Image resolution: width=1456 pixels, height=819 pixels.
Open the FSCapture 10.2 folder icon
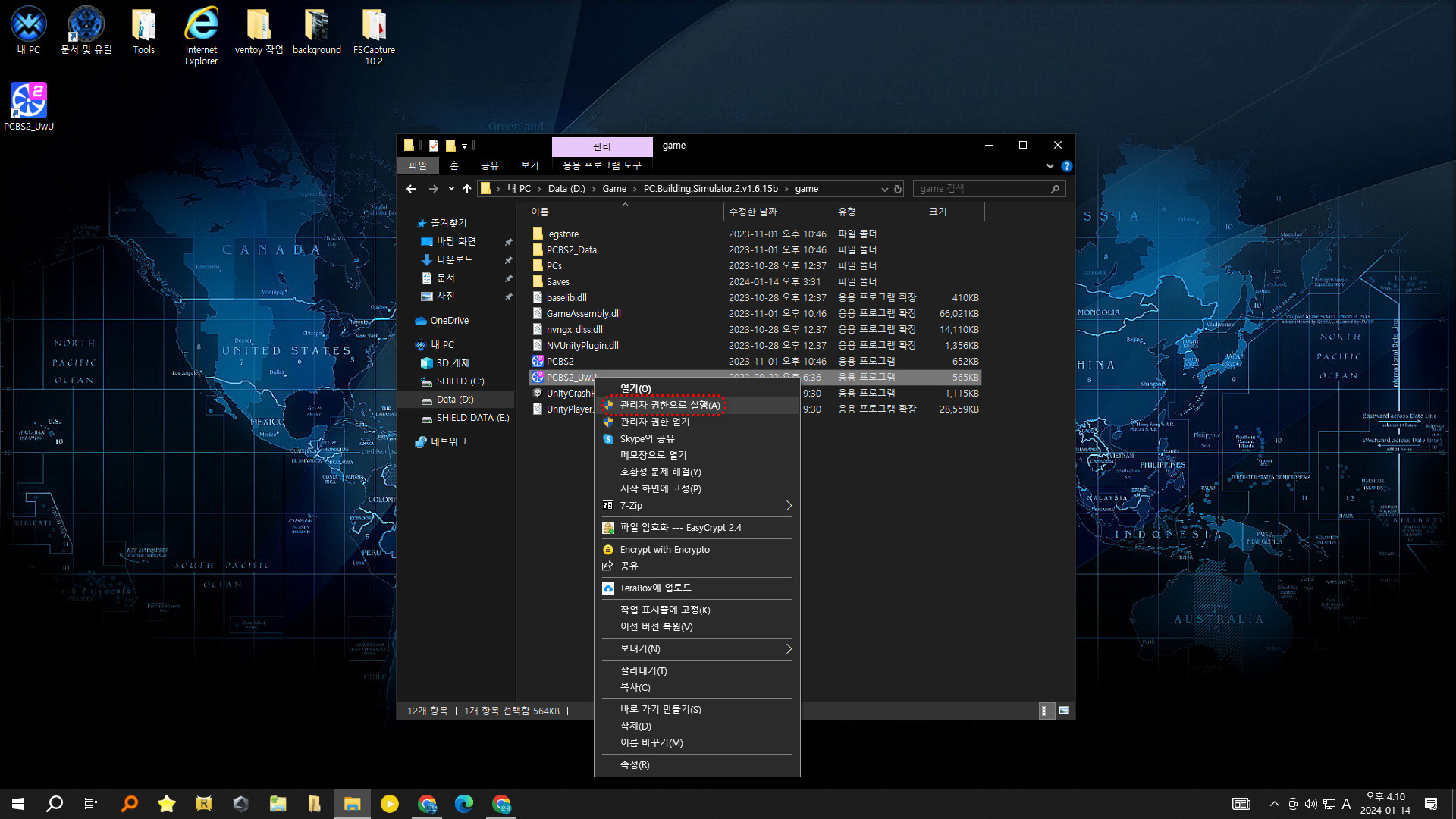(374, 36)
